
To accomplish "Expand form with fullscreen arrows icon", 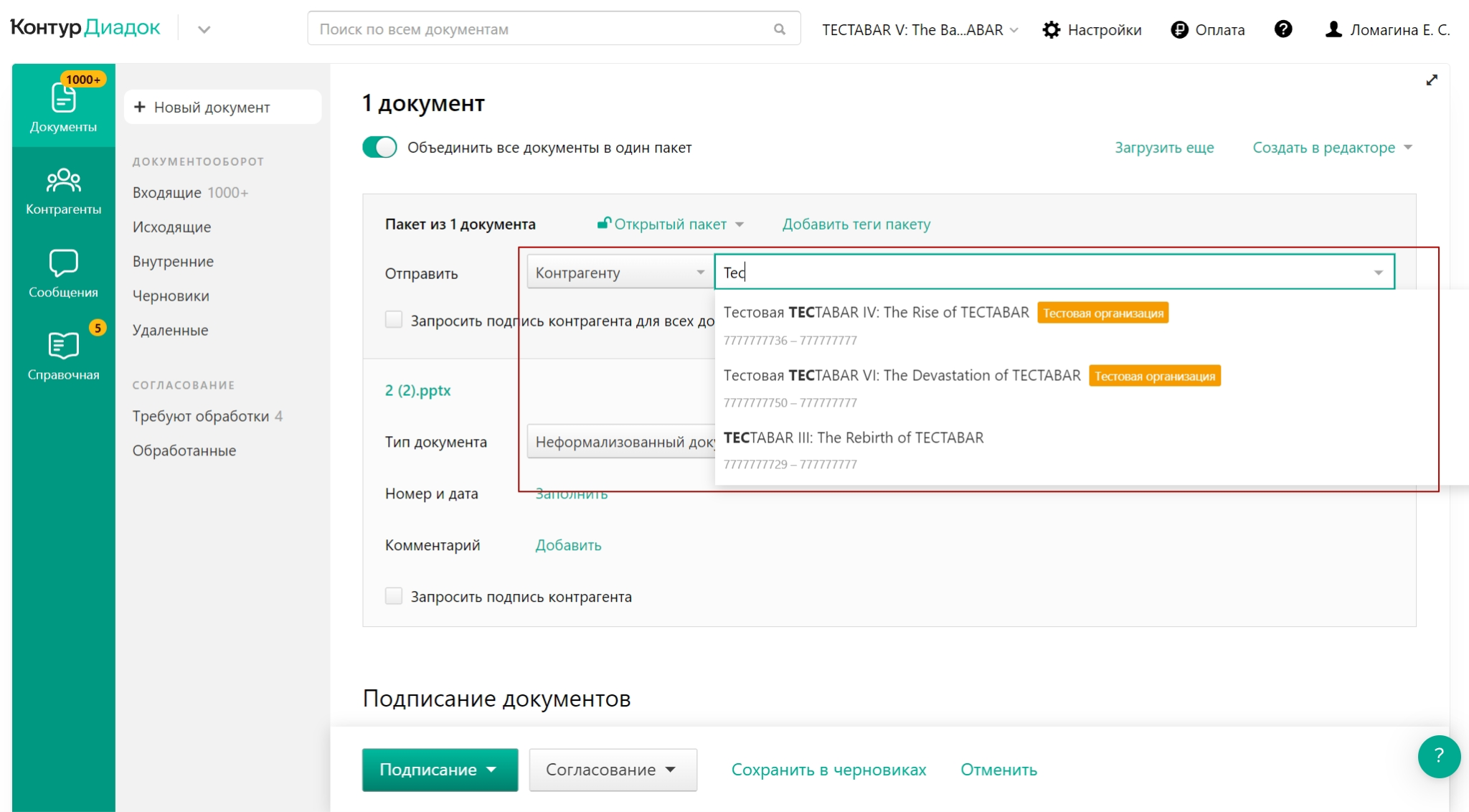I will 1432,80.
